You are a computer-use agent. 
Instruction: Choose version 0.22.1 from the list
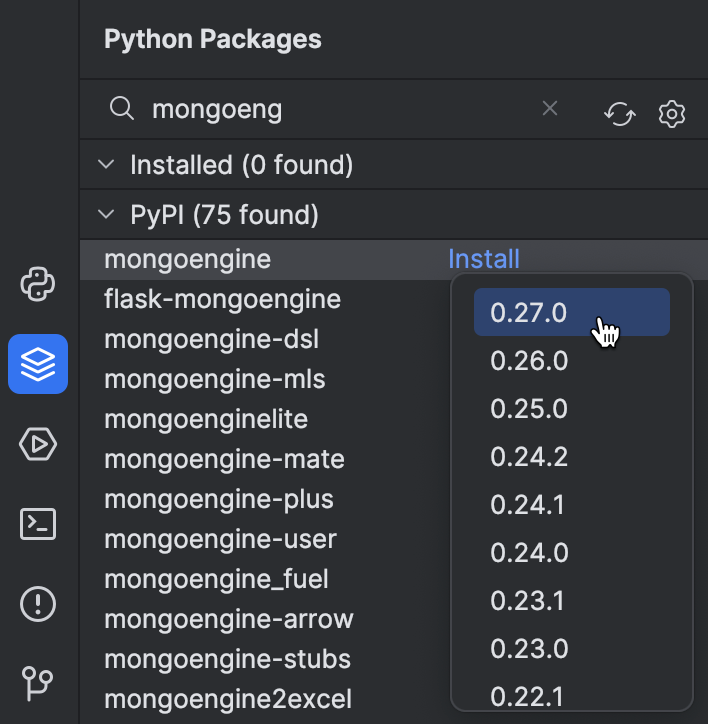tap(572, 695)
